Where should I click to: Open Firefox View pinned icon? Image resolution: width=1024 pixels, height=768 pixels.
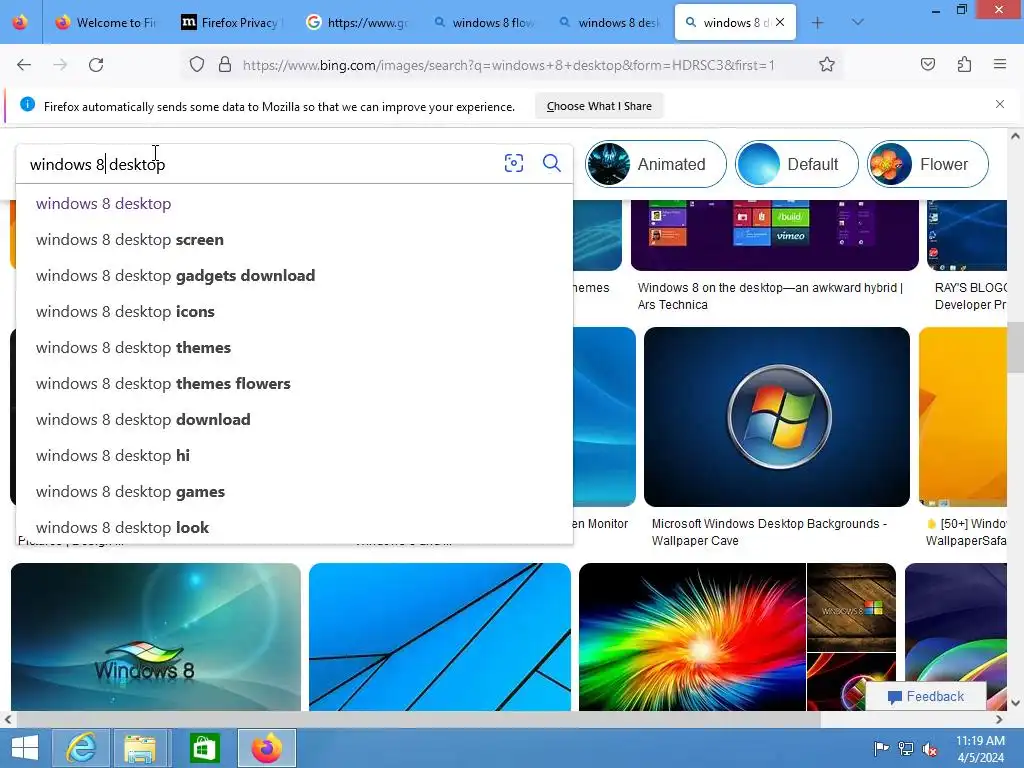point(20,23)
